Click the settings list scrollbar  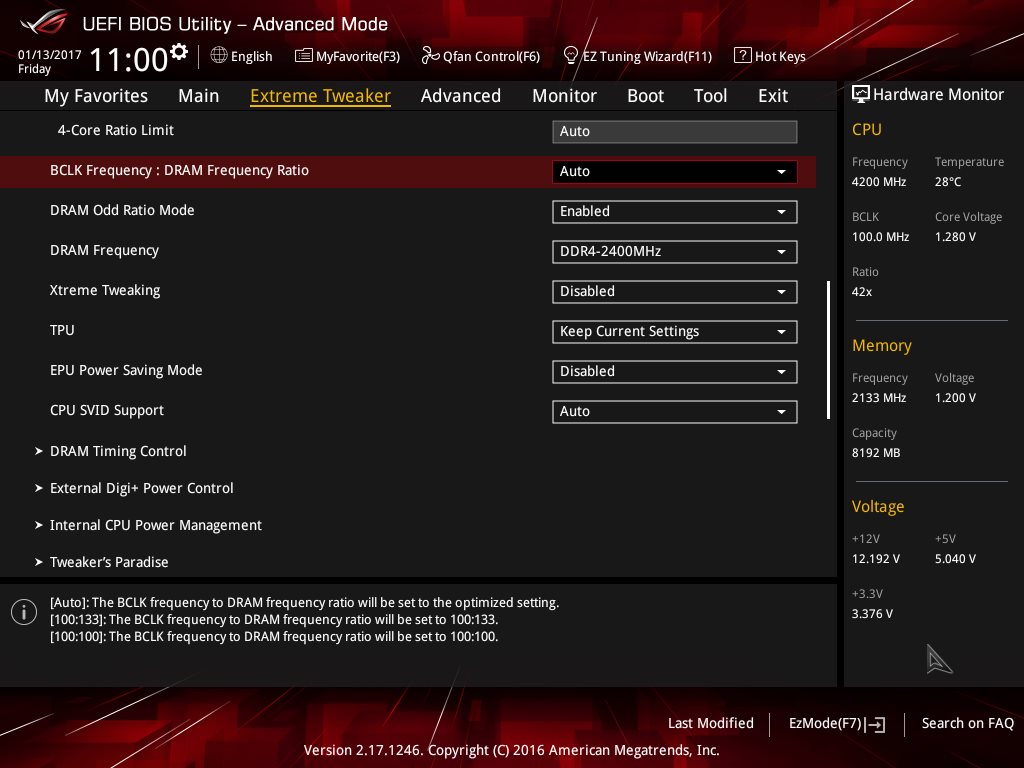pyautogui.click(x=828, y=350)
